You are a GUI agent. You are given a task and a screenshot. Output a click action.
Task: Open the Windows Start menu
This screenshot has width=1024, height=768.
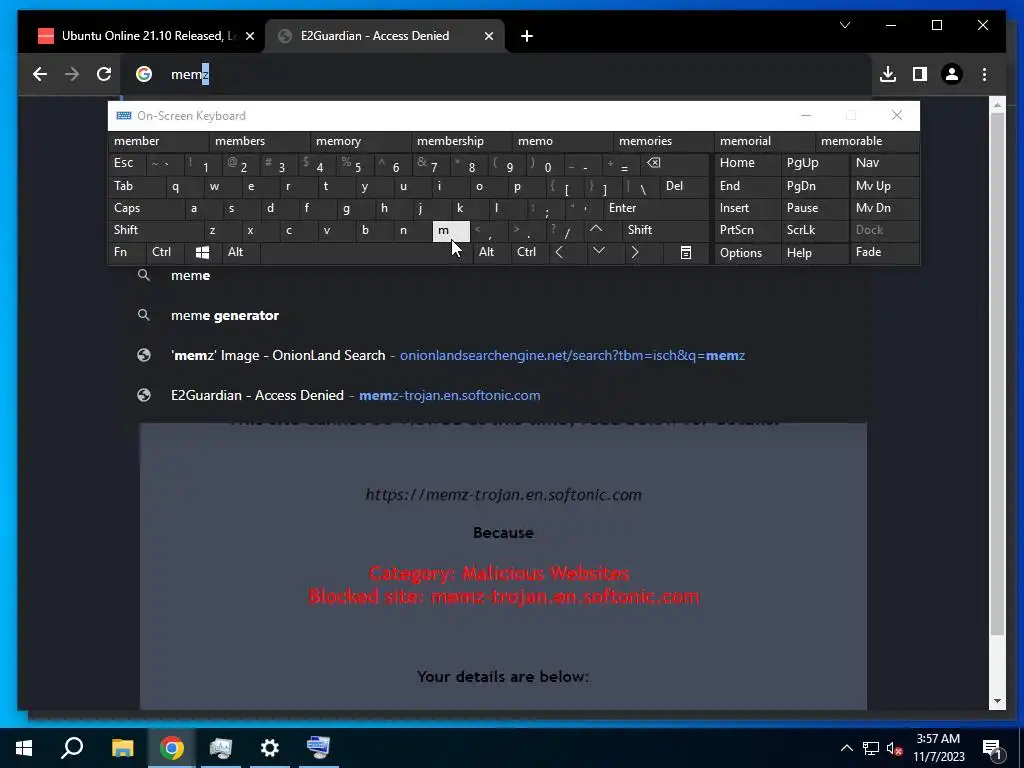tap(24, 748)
